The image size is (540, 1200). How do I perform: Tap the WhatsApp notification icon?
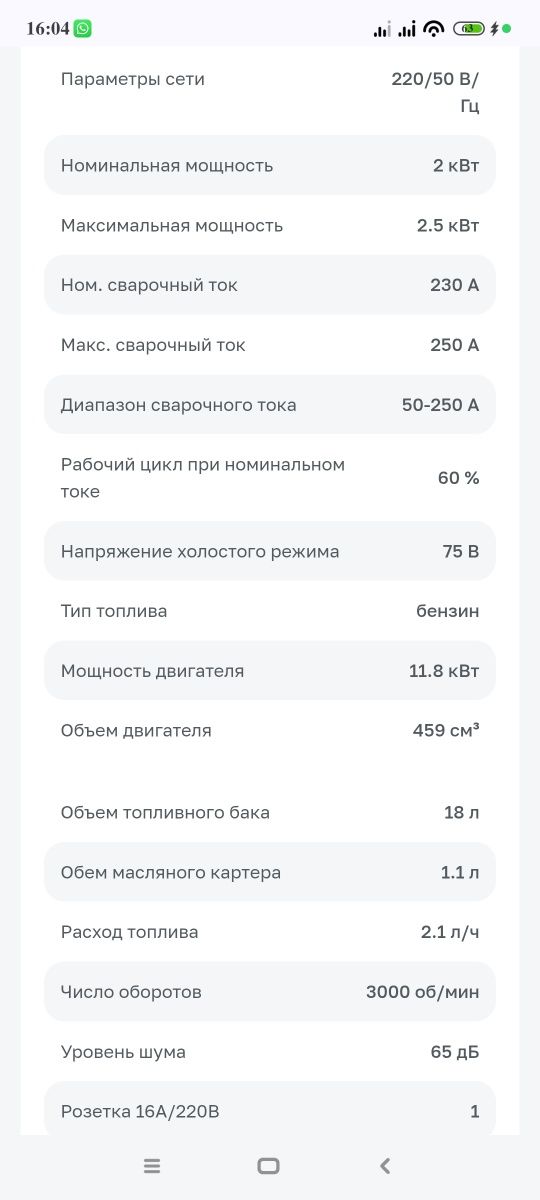point(83,28)
